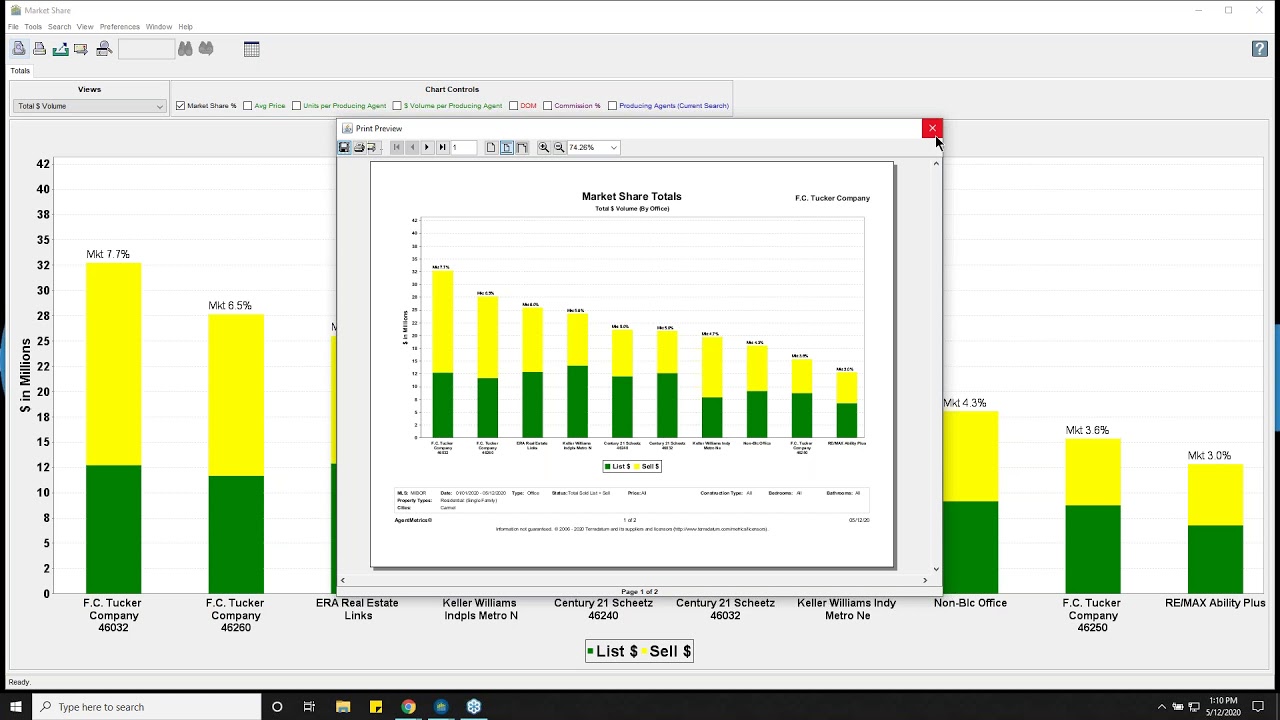Go to next page in Print Preview
Screen dimensions: 1280x720
click(x=427, y=148)
